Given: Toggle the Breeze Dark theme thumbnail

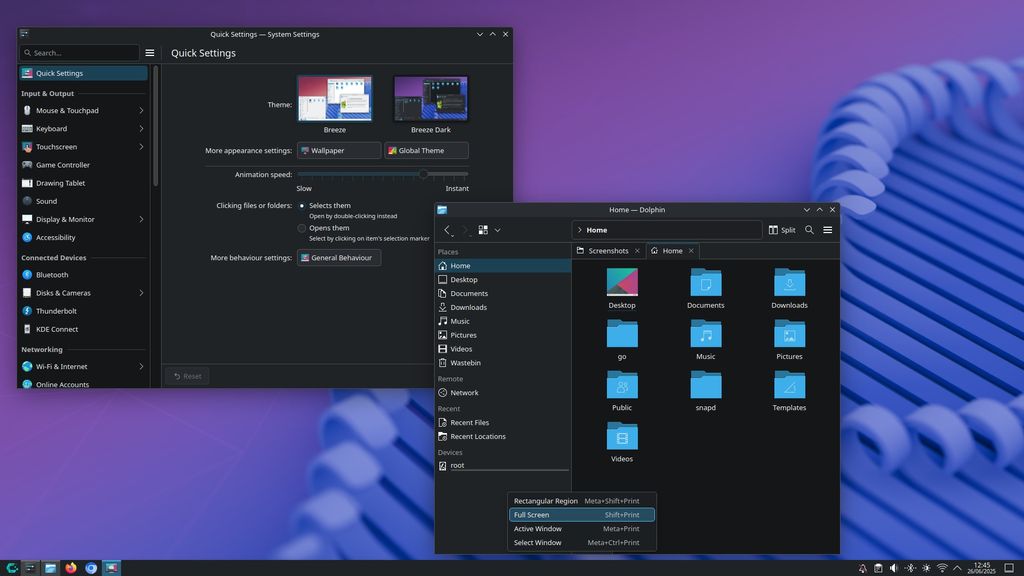Looking at the screenshot, I should tap(430, 97).
